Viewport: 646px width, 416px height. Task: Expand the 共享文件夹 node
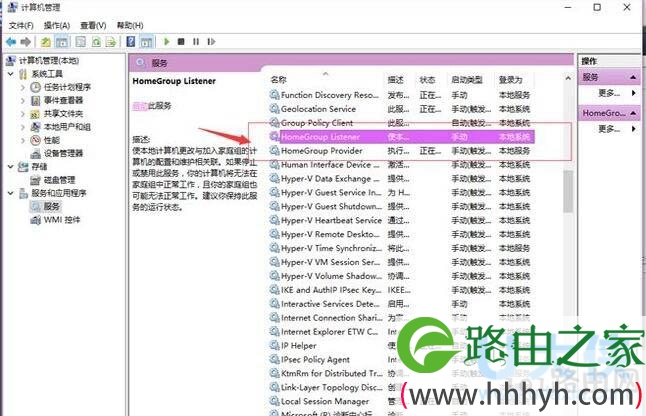click(x=23, y=114)
